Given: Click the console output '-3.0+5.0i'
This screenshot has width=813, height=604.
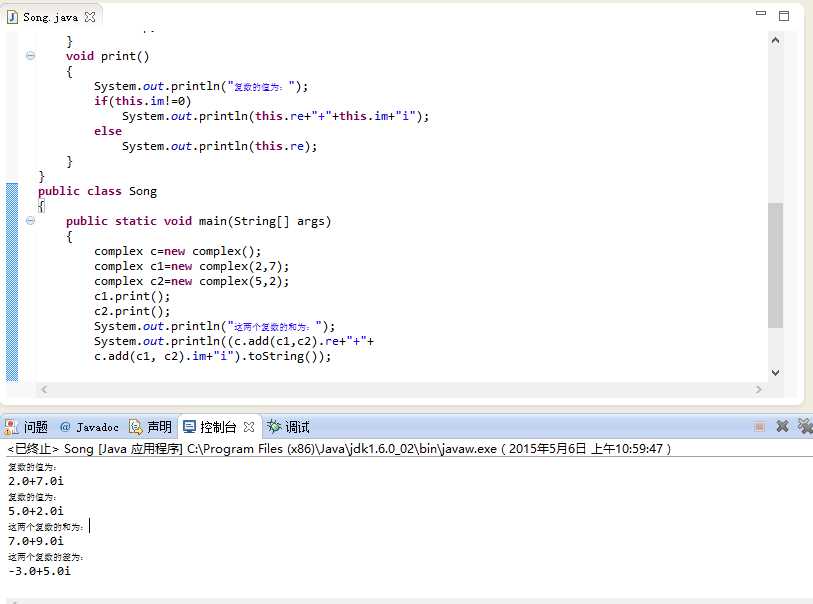Looking at the screenshot, I should click(39, 571).
